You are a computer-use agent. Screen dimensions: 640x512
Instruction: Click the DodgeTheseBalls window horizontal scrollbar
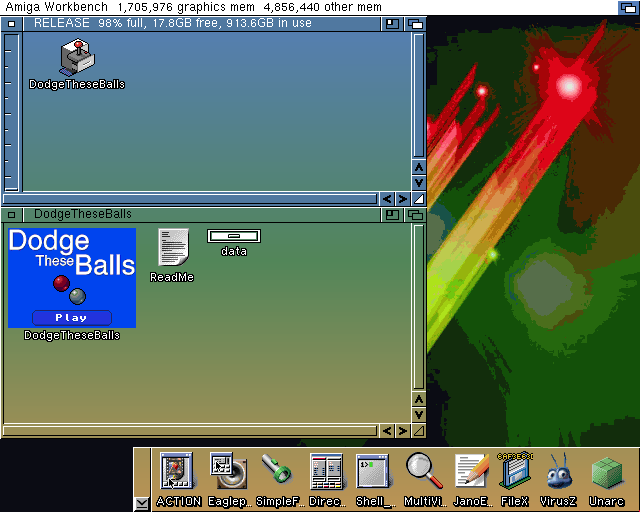(x=190, y=431)
